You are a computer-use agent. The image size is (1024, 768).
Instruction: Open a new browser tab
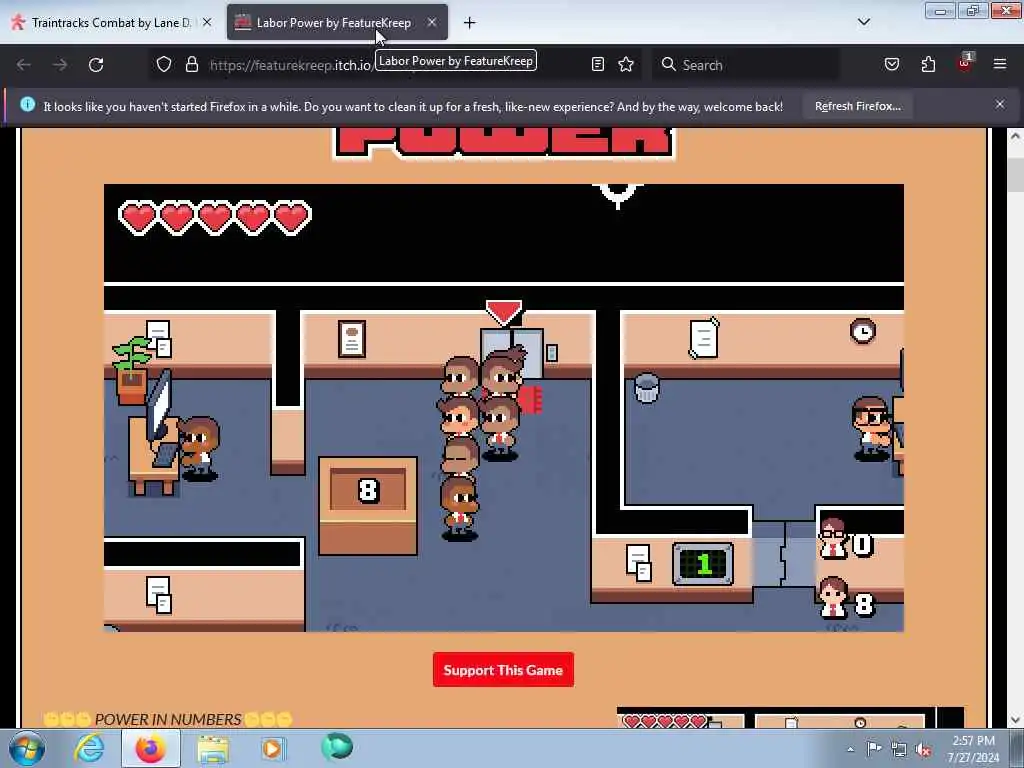[470, 23]
